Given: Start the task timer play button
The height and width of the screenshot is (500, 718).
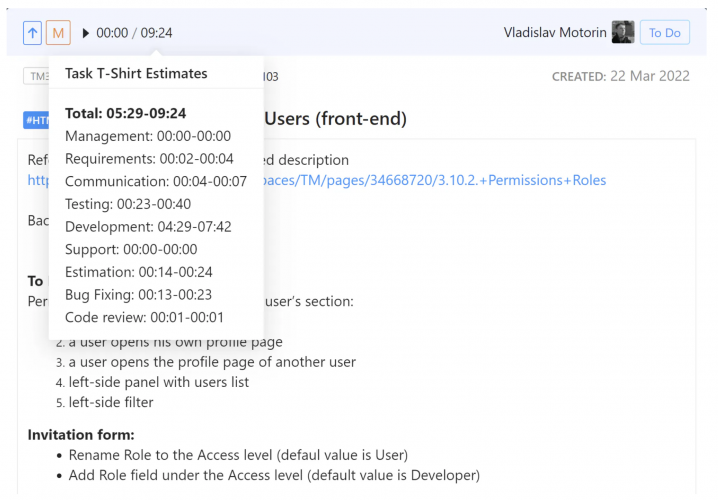Looking at the screenshot, I should [86, 33].
